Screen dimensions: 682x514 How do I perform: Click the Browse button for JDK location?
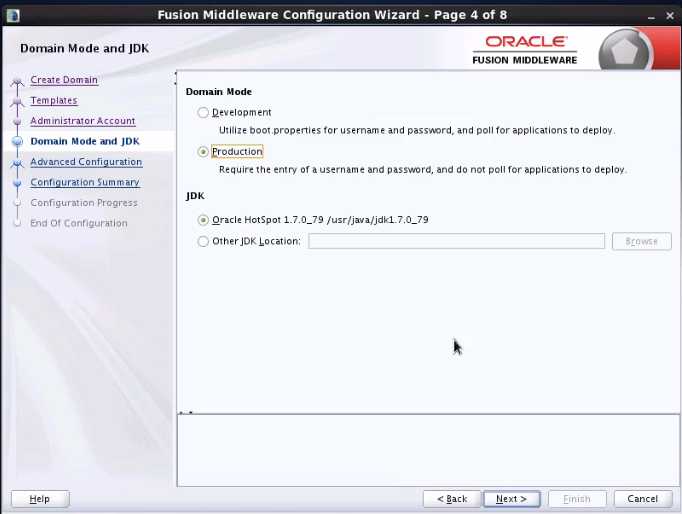tap(642, 241)
